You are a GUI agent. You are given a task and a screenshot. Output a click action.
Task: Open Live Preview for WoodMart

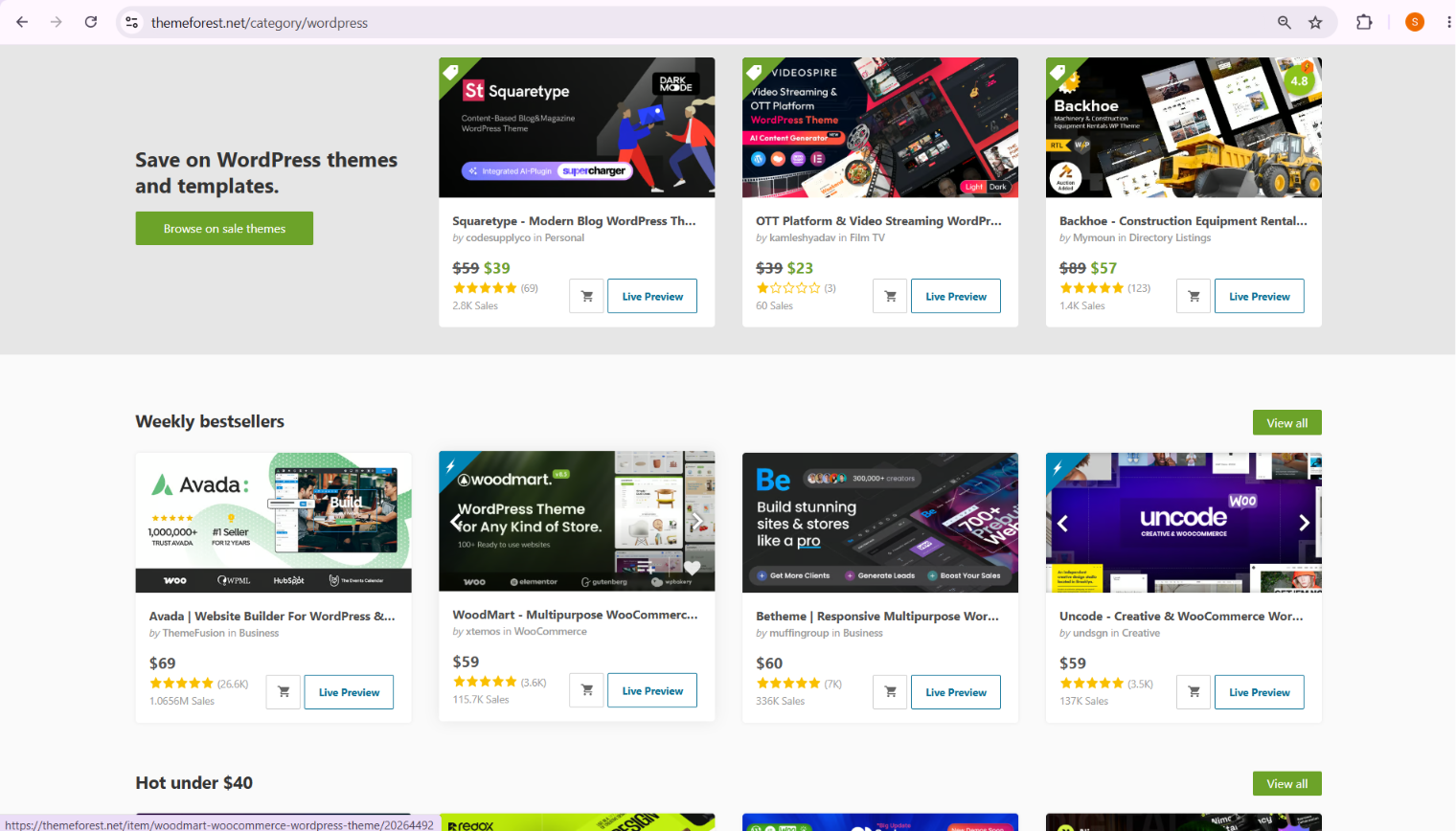coord(652,690)
